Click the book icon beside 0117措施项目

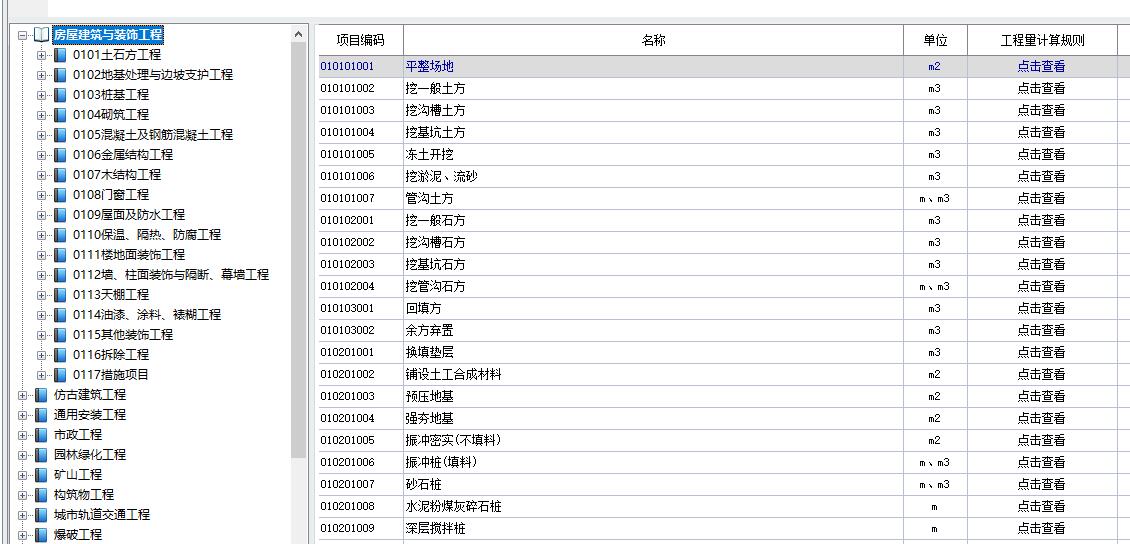(x=60, y=375)
